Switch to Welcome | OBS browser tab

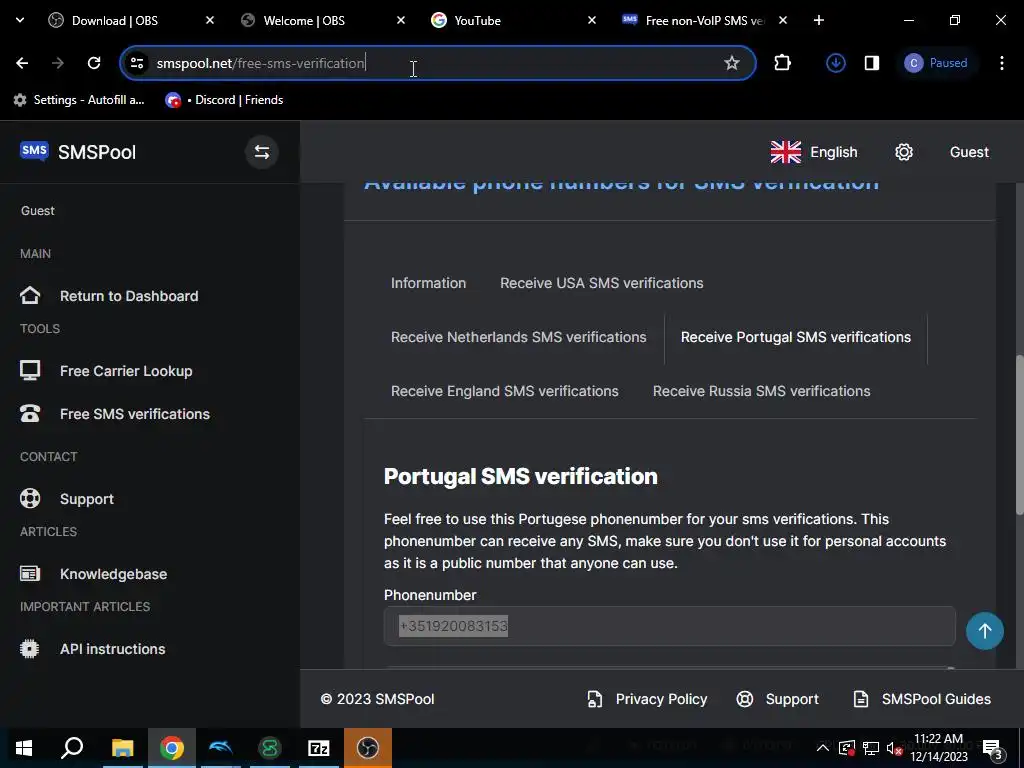click(x=304, y=21)
